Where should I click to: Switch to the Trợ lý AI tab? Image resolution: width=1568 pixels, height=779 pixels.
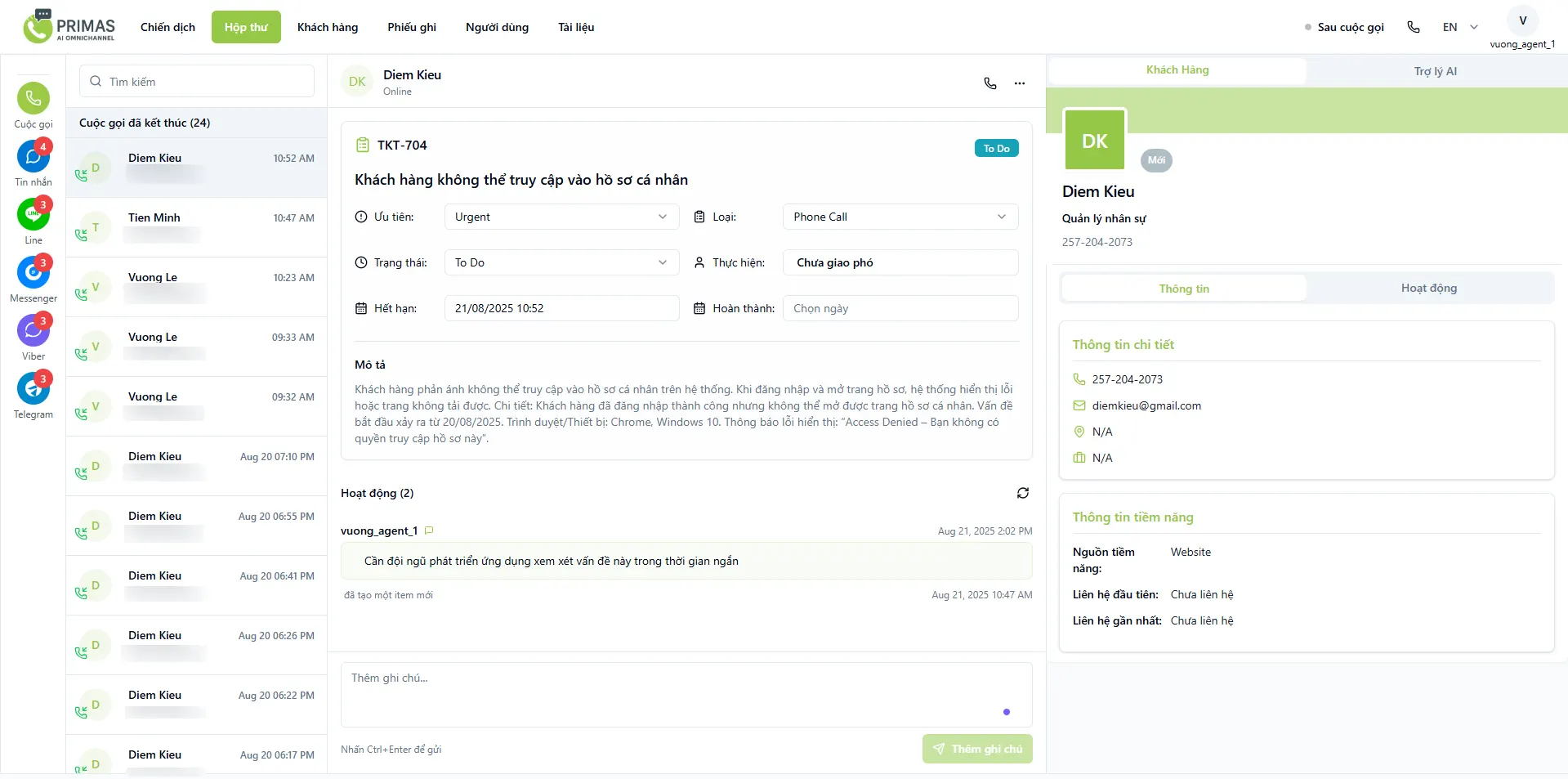pyautogui.click(x=1435, y=71)
